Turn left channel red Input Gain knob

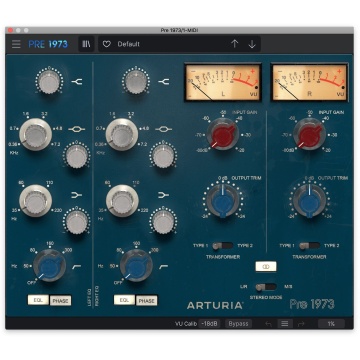(222, 134)
